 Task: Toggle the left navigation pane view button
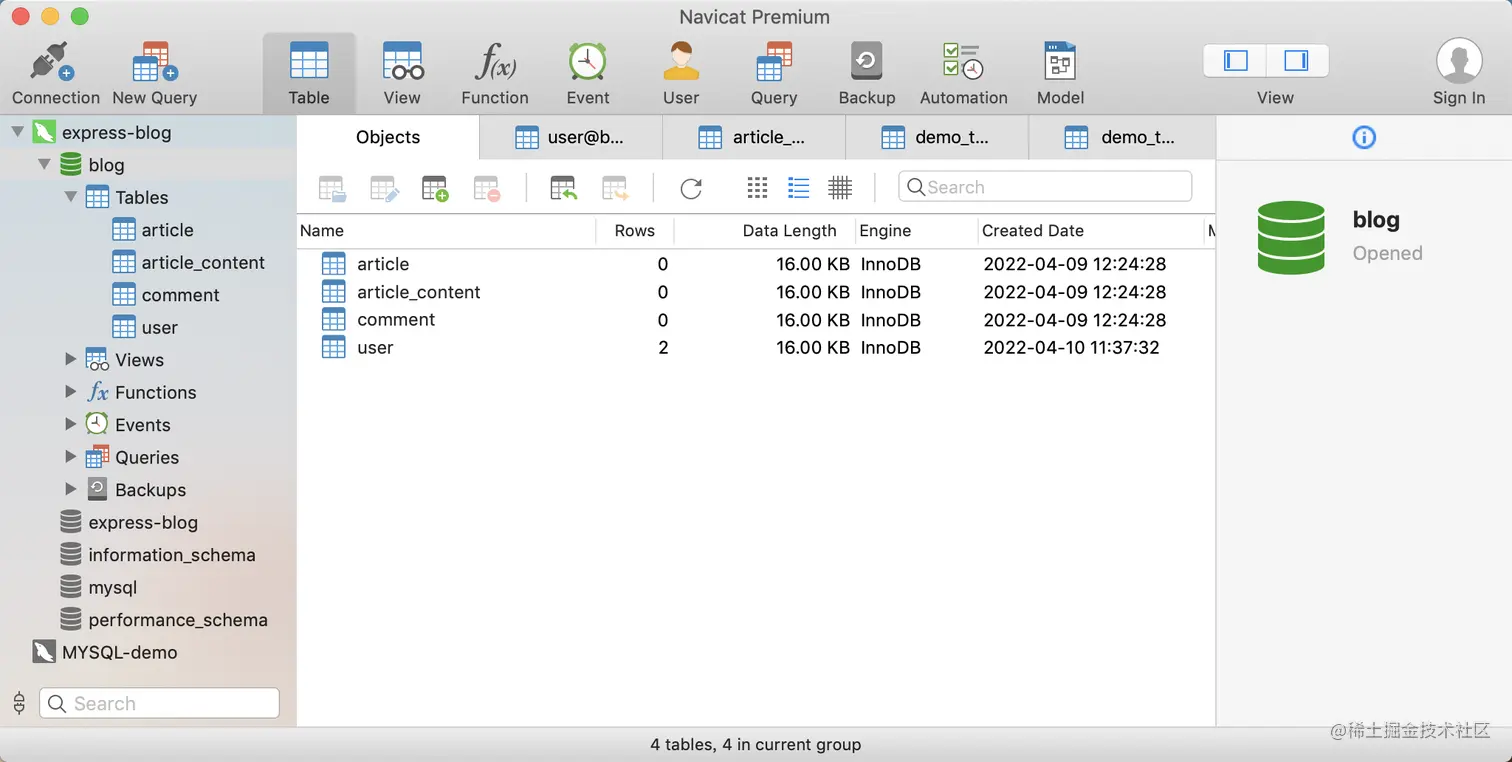point(1236,61)
